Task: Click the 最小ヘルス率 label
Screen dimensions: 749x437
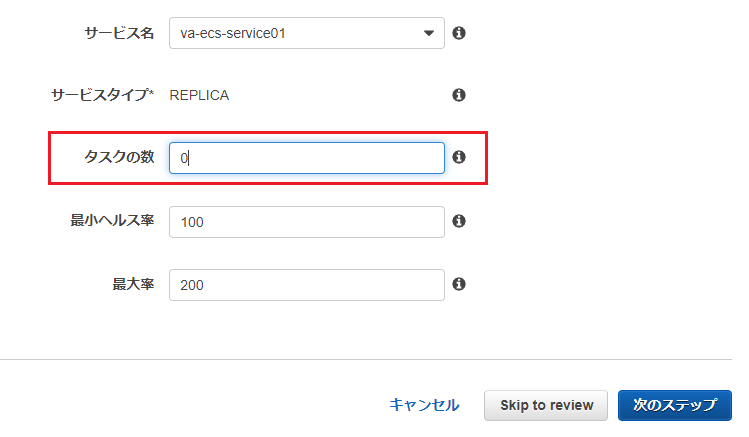Action: pyautogui.click(x=112, y=221)
